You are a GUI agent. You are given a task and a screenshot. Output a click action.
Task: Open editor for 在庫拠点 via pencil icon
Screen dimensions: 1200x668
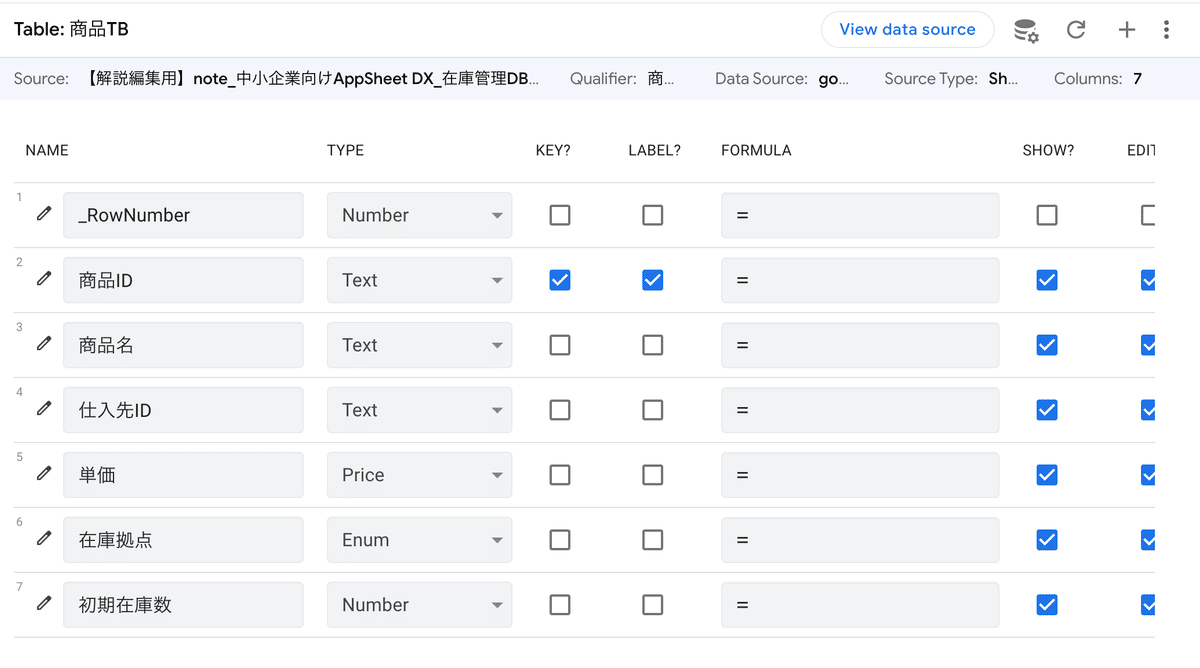pyautogui.click(x=44, y=539)
